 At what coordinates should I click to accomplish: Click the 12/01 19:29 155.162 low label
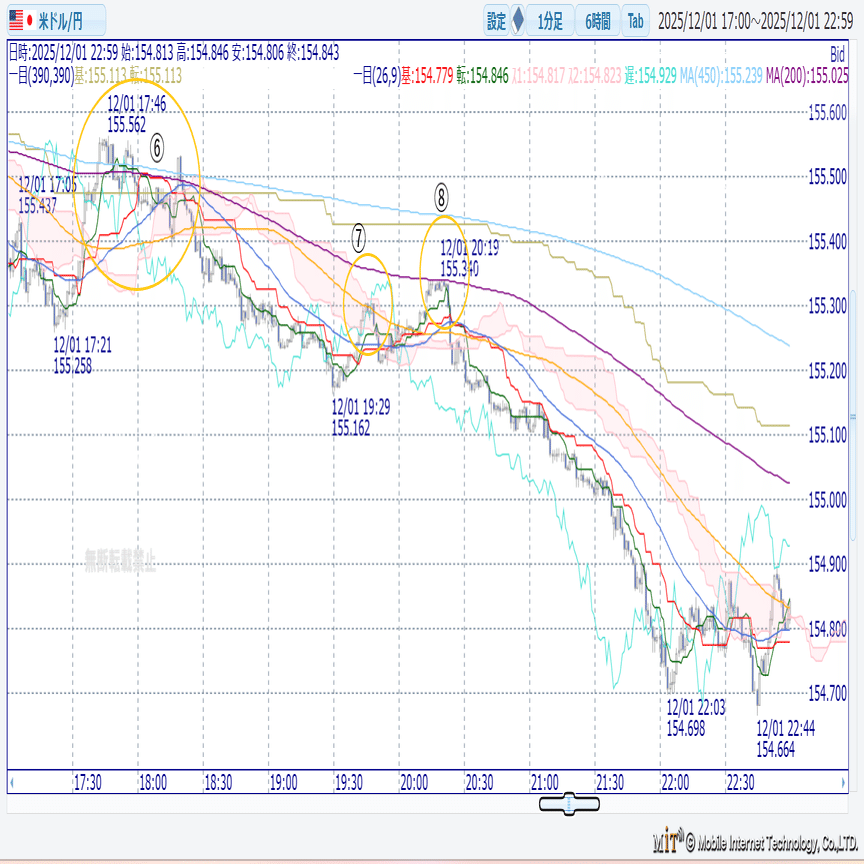pos(360,418)
